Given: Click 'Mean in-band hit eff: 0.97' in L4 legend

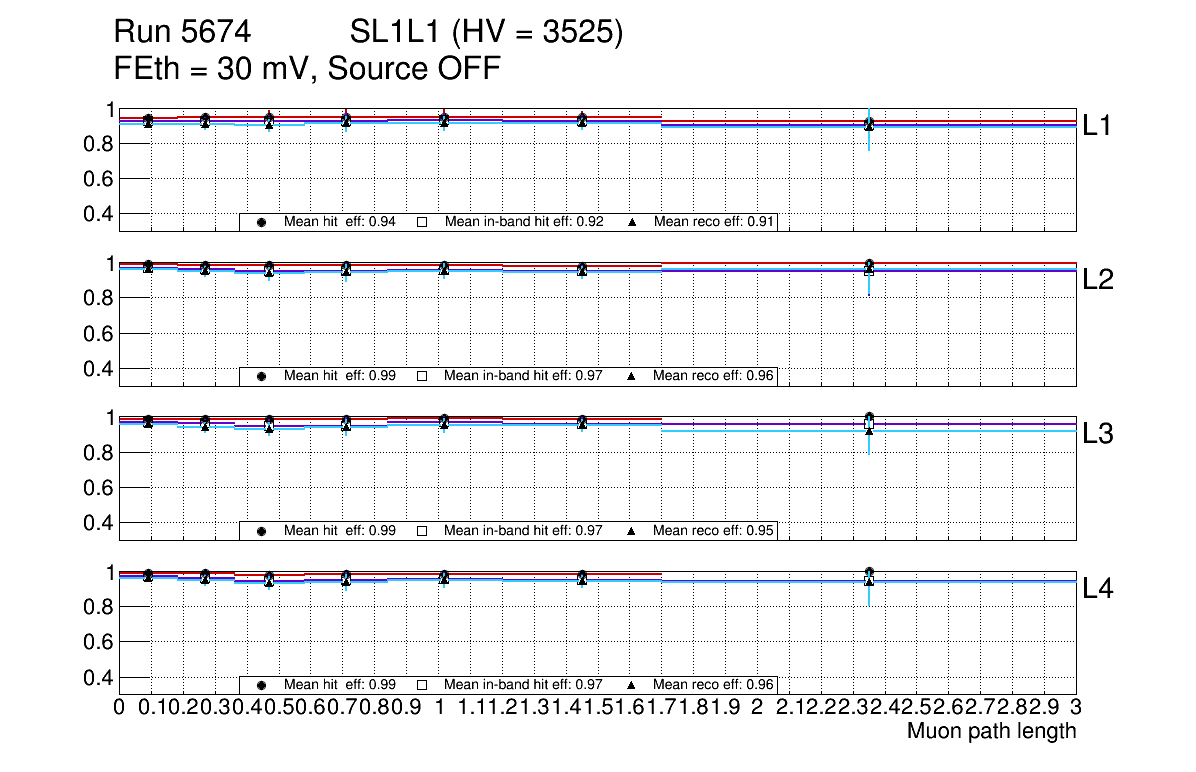Looking at the screenshot, I should tap(523, 685).
